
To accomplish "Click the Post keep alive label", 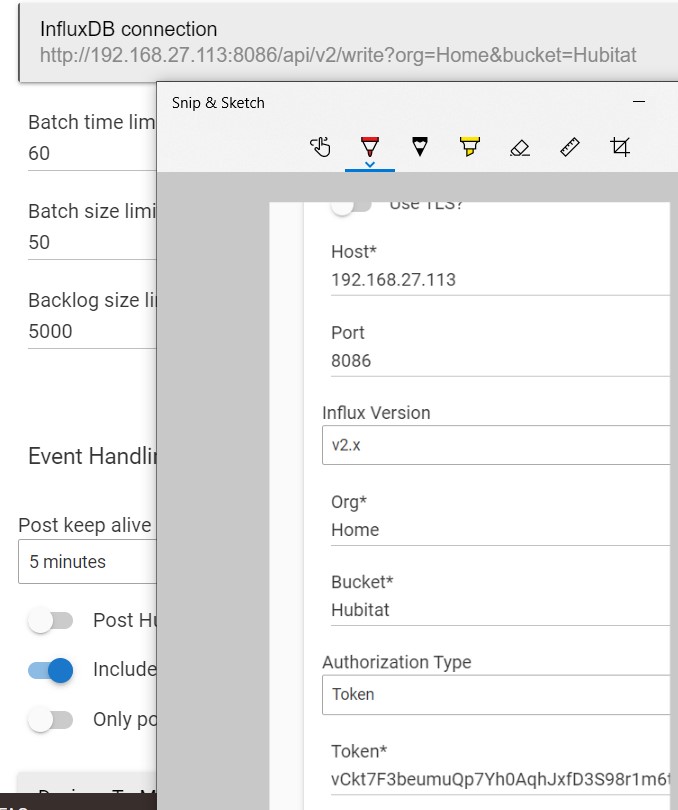I will 85,525.
